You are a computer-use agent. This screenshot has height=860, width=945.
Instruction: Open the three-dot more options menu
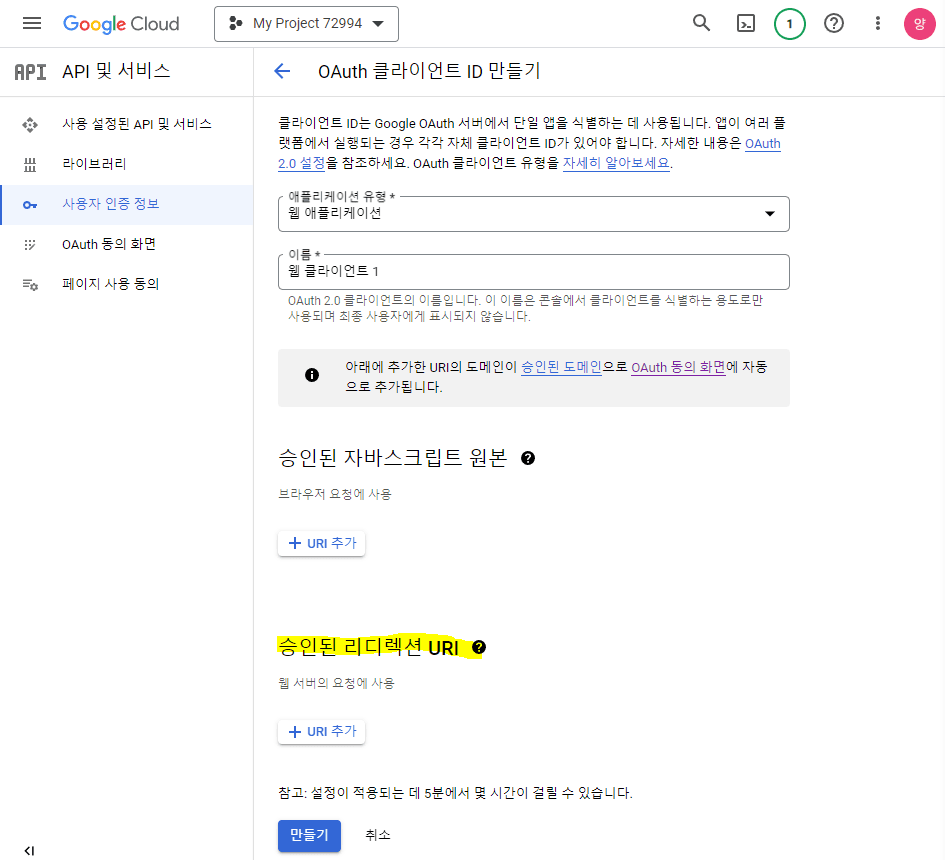[878, 23]
